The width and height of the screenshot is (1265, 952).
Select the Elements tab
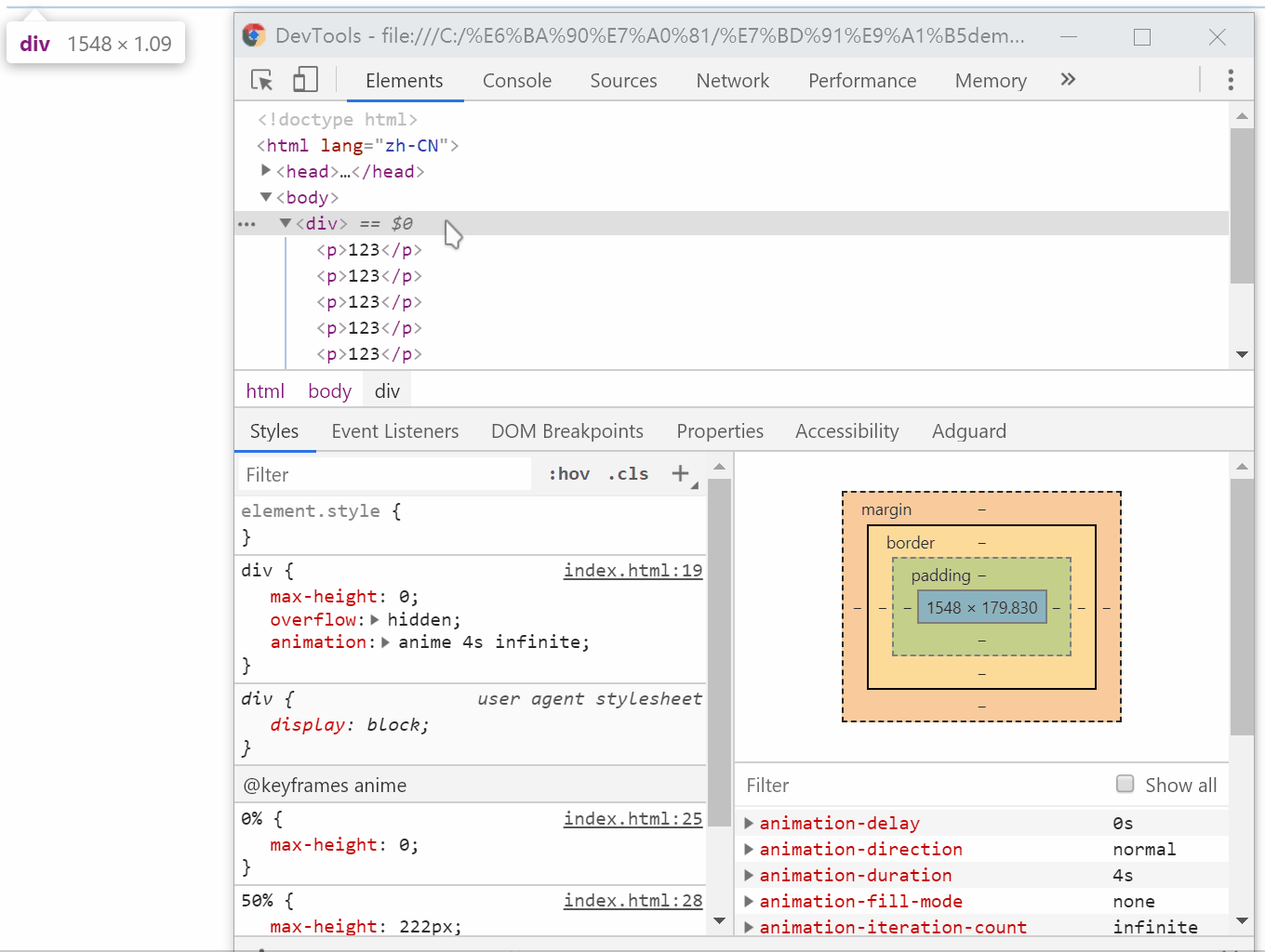tap(405, 81)
